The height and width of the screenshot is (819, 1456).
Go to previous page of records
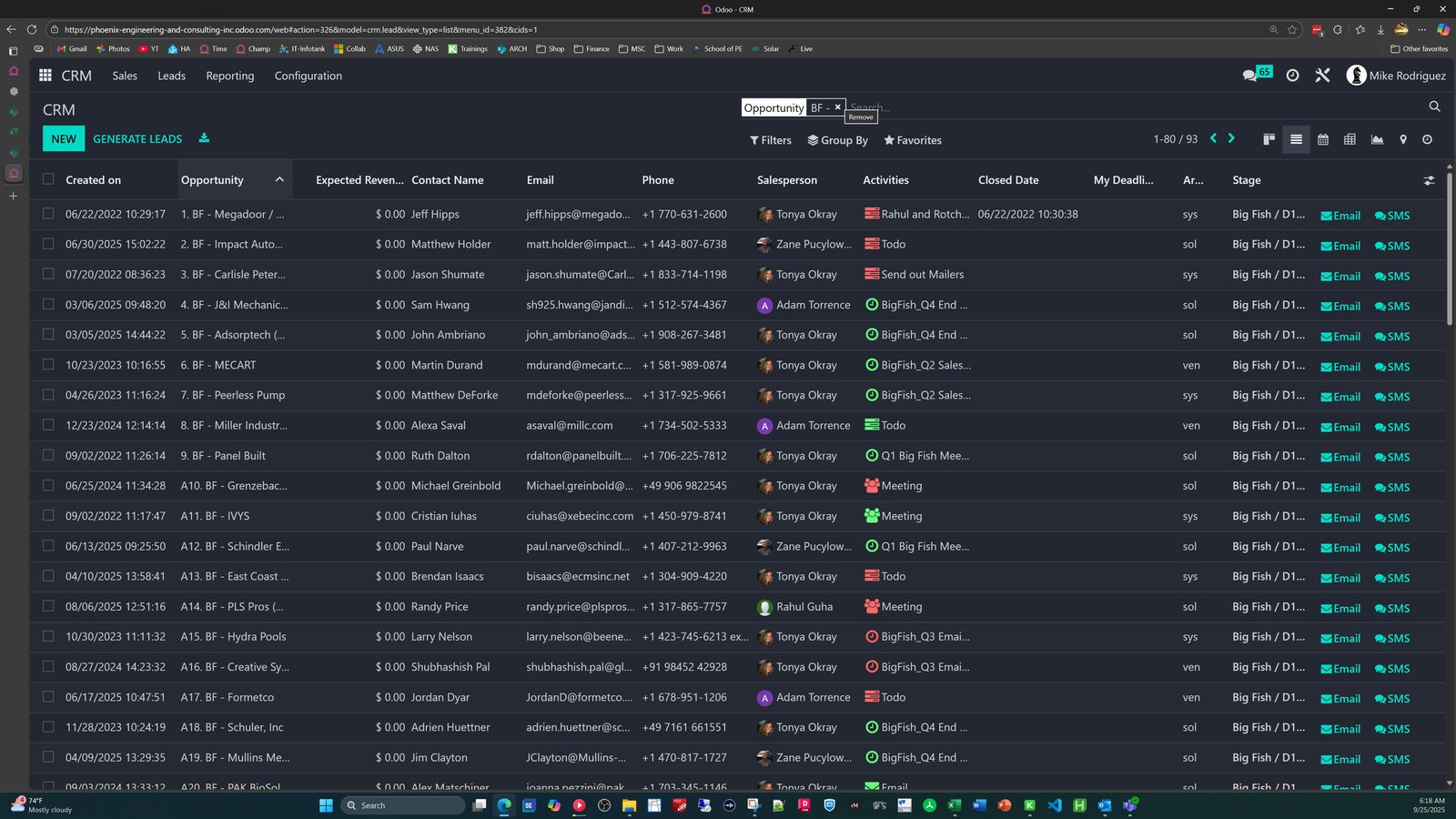[1213, 138]
